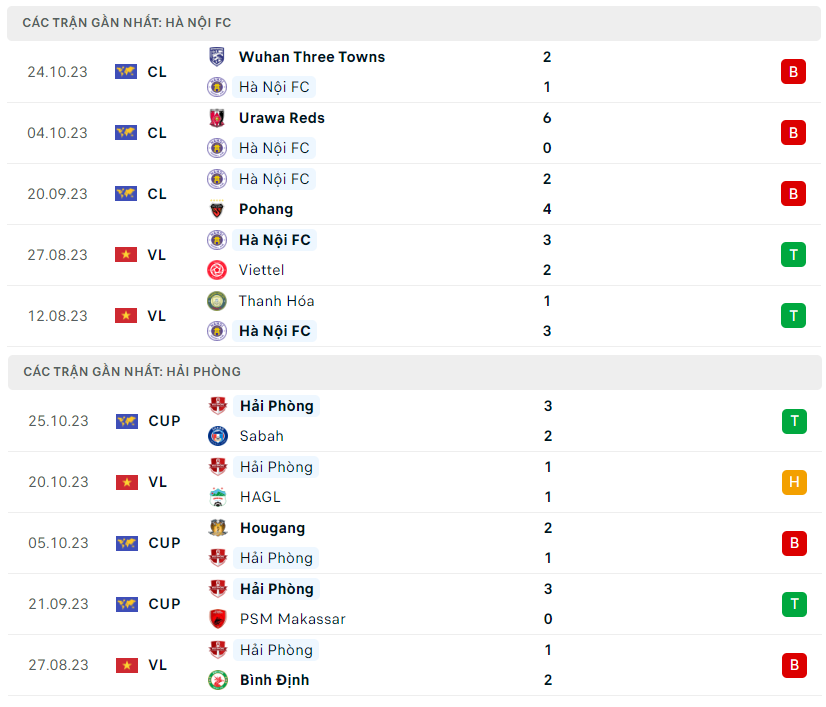Click the Urawa Reds team logo
The image size is (826, 707).
[217, 118]
